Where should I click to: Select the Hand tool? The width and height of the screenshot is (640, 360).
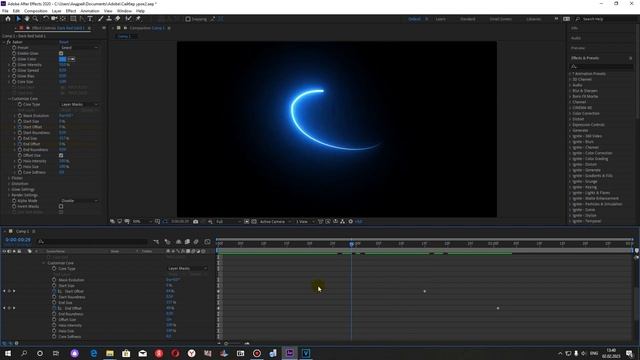point(27,19)
